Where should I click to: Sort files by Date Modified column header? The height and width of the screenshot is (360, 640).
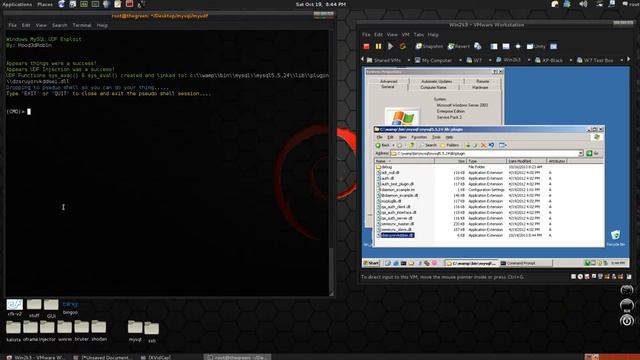point(526,161)
